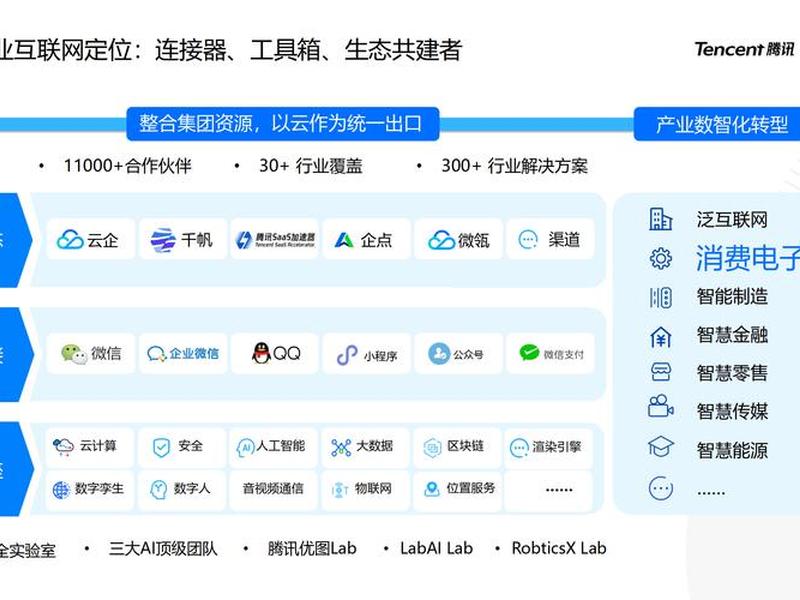Click the camera icon beside 智慧传媒

(x=661, y=407)
